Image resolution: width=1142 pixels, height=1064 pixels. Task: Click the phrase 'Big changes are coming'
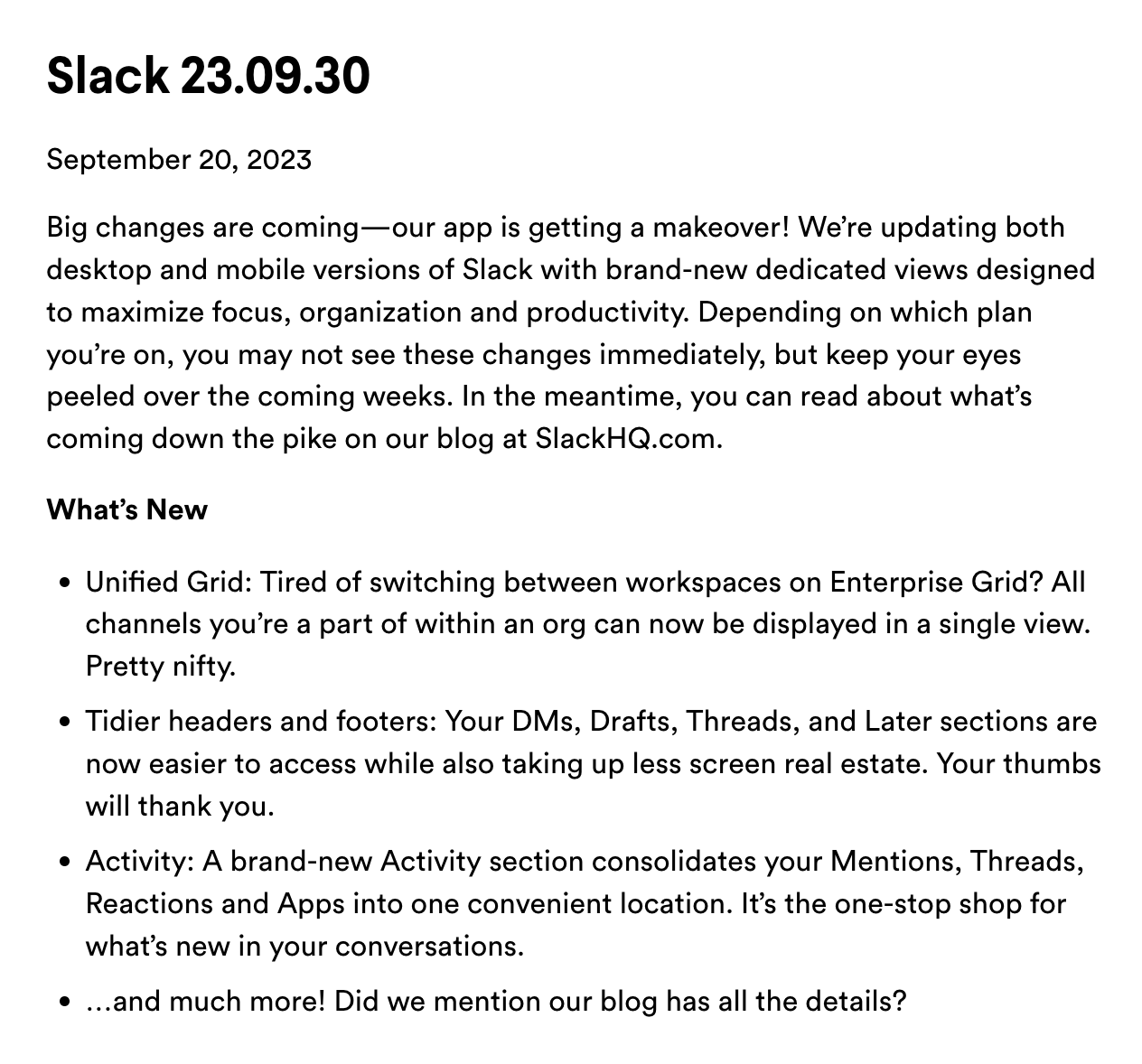point(202,227)
